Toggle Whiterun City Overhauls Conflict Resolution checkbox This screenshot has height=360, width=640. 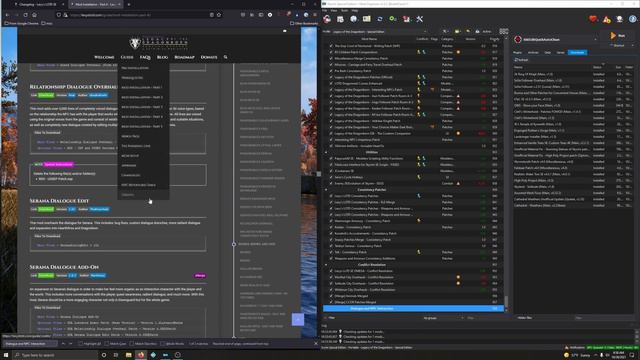pos(331,290)
